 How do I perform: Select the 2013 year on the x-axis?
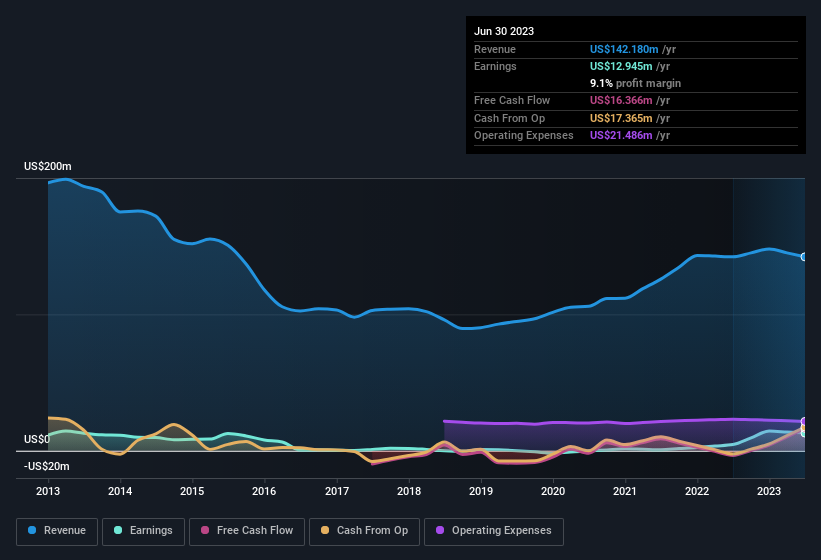pyautogui.click(x=48, y=491)
